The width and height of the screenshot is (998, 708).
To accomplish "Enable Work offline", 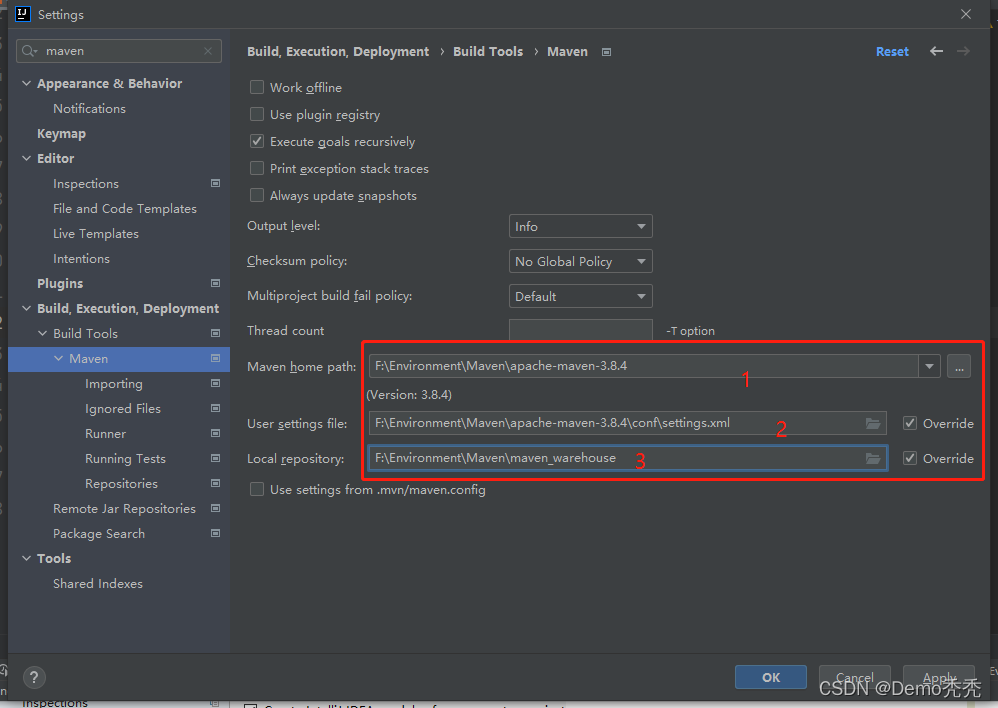I will 257,87.
